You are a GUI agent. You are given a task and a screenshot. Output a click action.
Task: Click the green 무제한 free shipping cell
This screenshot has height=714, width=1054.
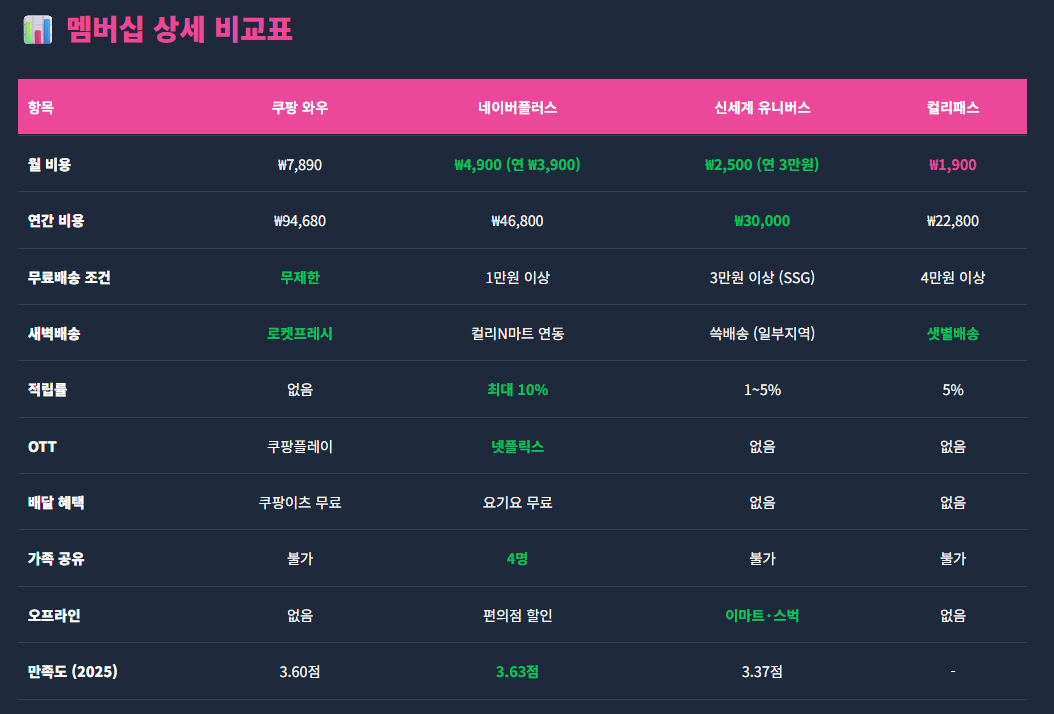click(300, 278)
